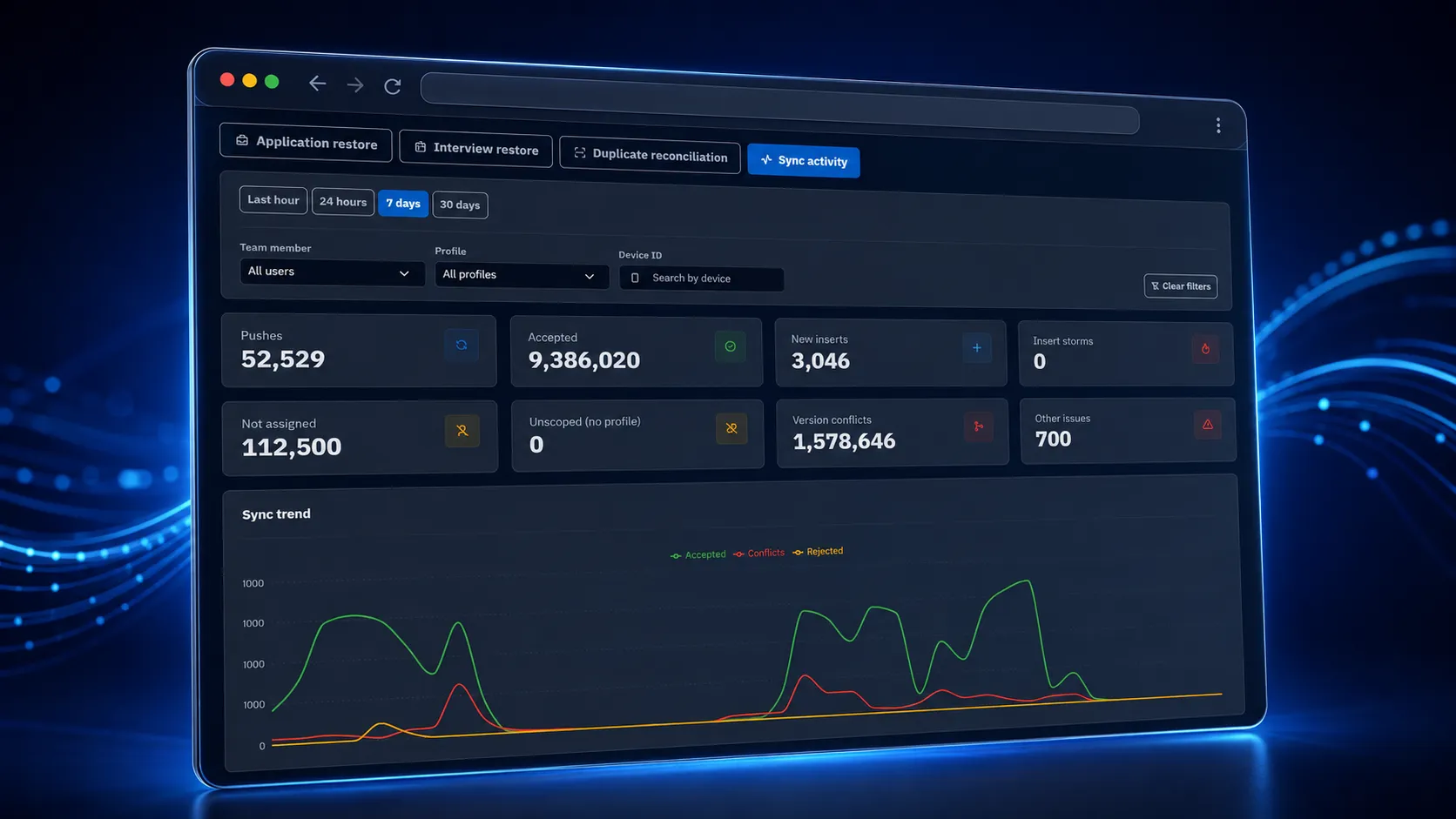The height and width of the screenshot is (819, 1456).
Task: Click the warning triangle on Other issues card
Action: (x=1208, y=425)
